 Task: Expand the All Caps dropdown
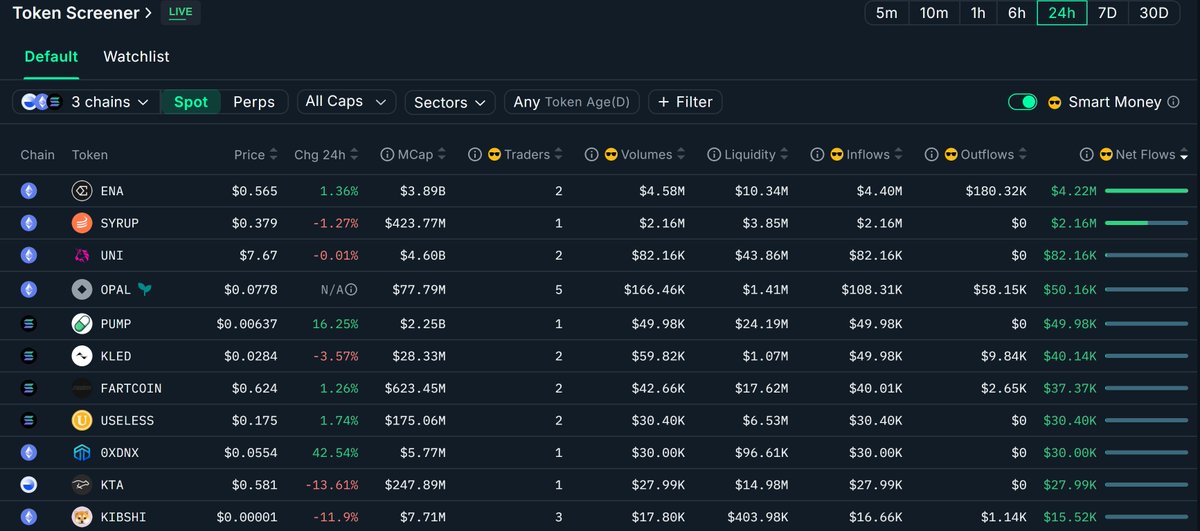346,102
